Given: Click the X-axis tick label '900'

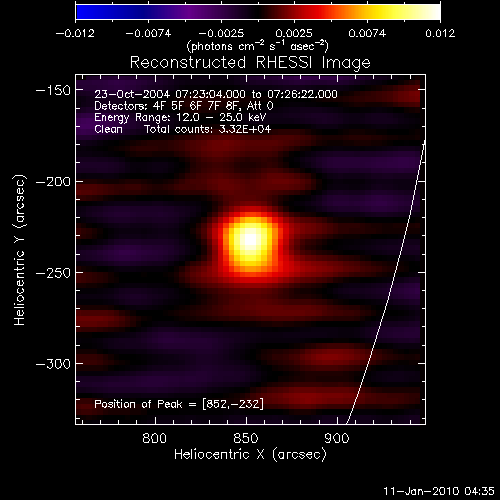Looking at the screenshot, I should [337, 438].
